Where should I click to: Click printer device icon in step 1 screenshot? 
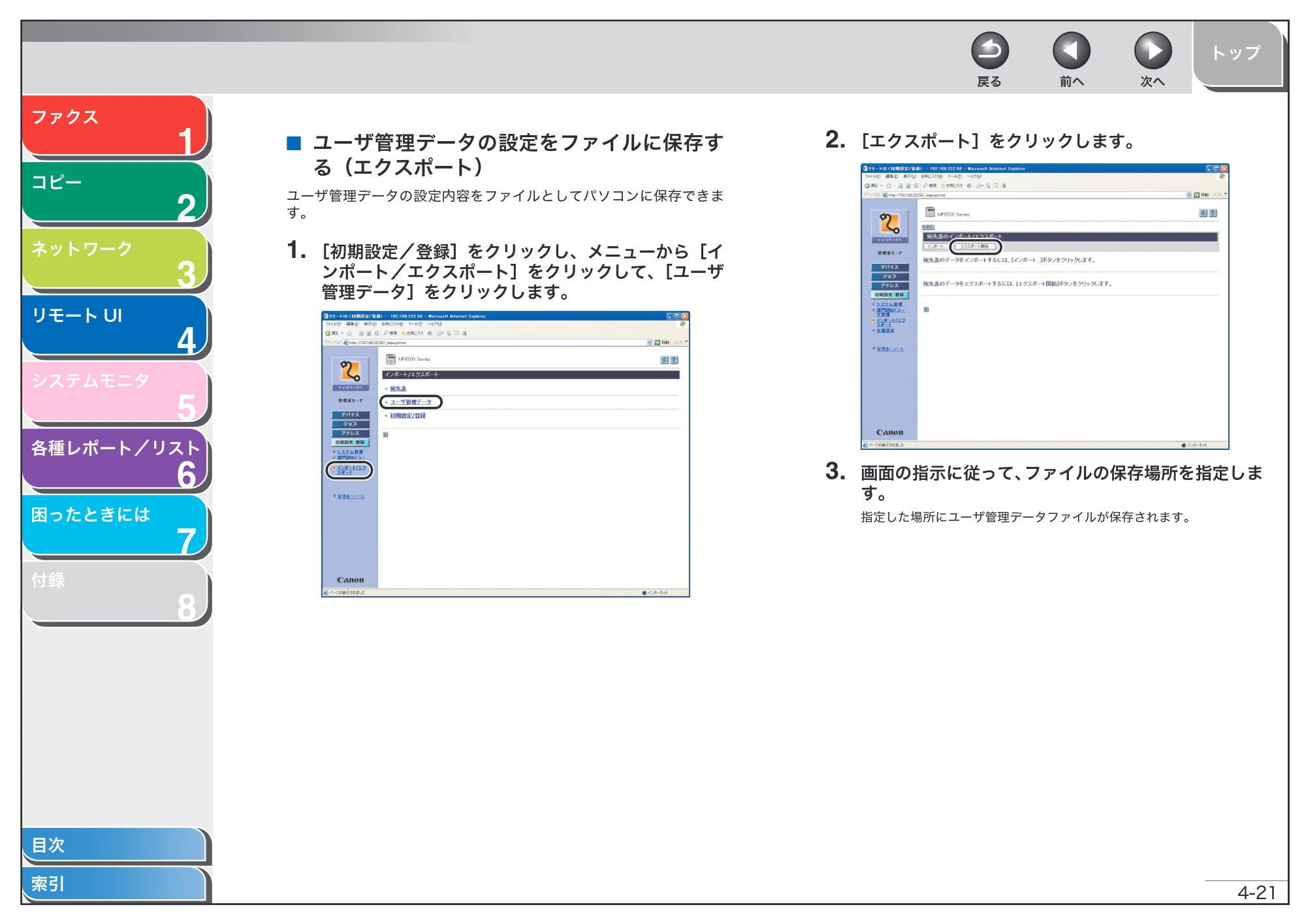coord(390,358)
